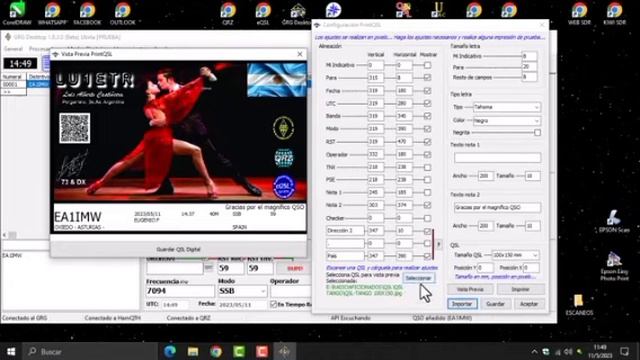The width and height of the screenshot is (640, 360).
Task: Click the volume icon in system tray
Action: click(568, 351)
